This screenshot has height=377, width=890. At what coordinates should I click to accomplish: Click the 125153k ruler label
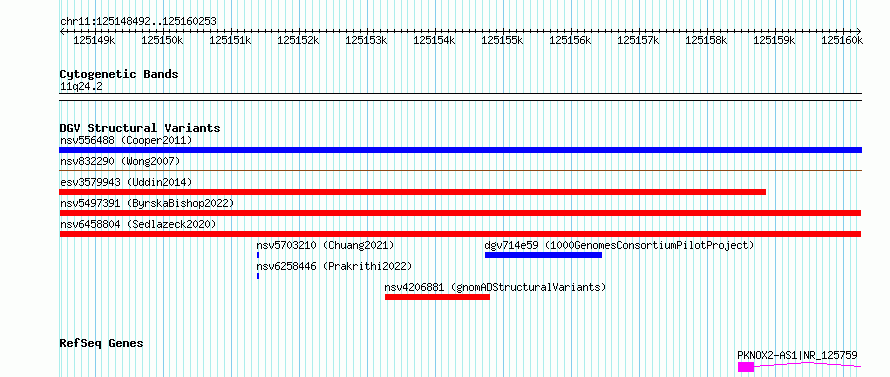point(367,40)
